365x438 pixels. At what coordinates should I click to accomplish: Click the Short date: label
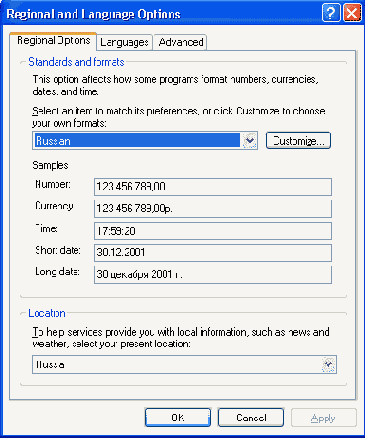(x=58, y=250)
